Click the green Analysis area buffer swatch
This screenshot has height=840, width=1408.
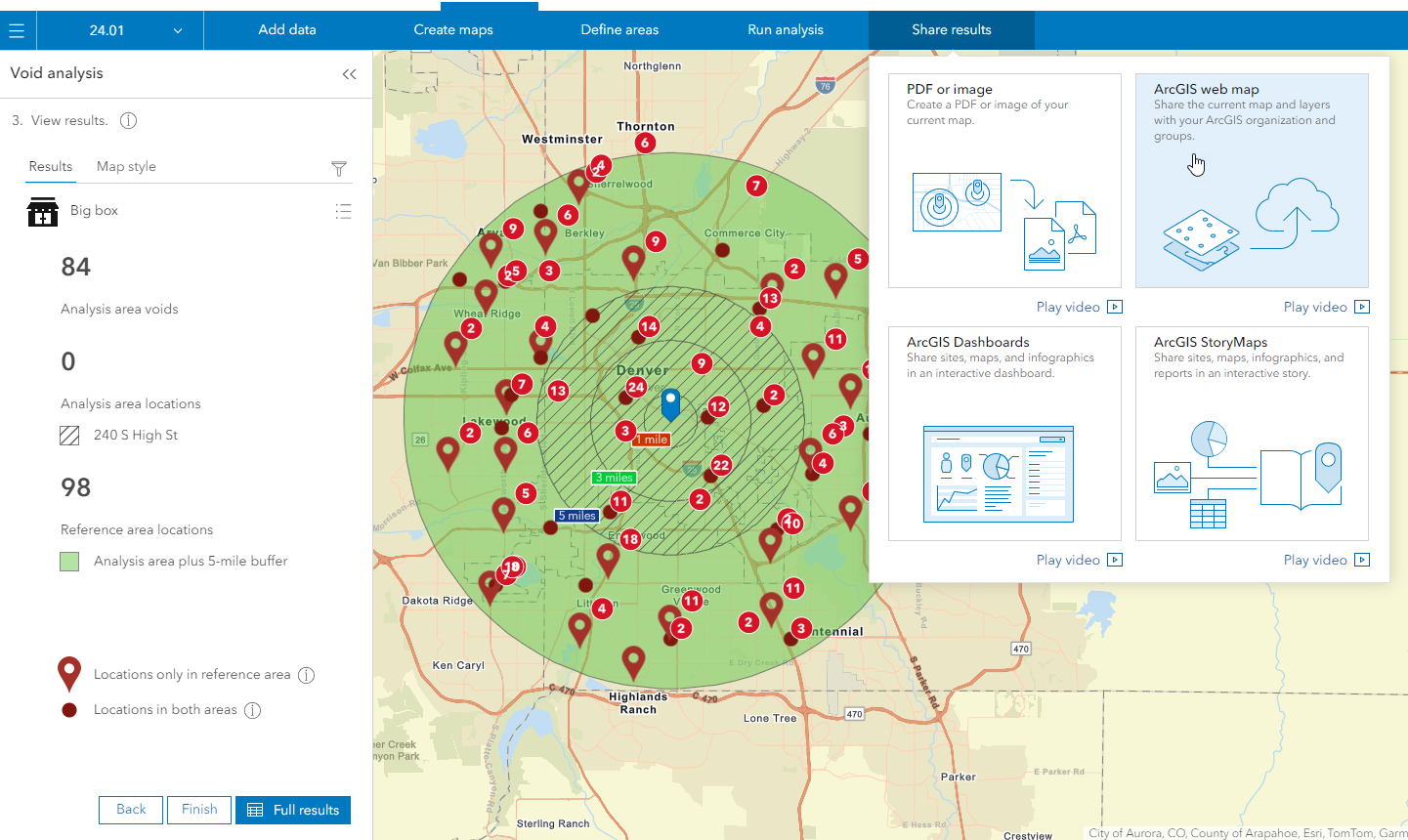(x=70, y=561)
